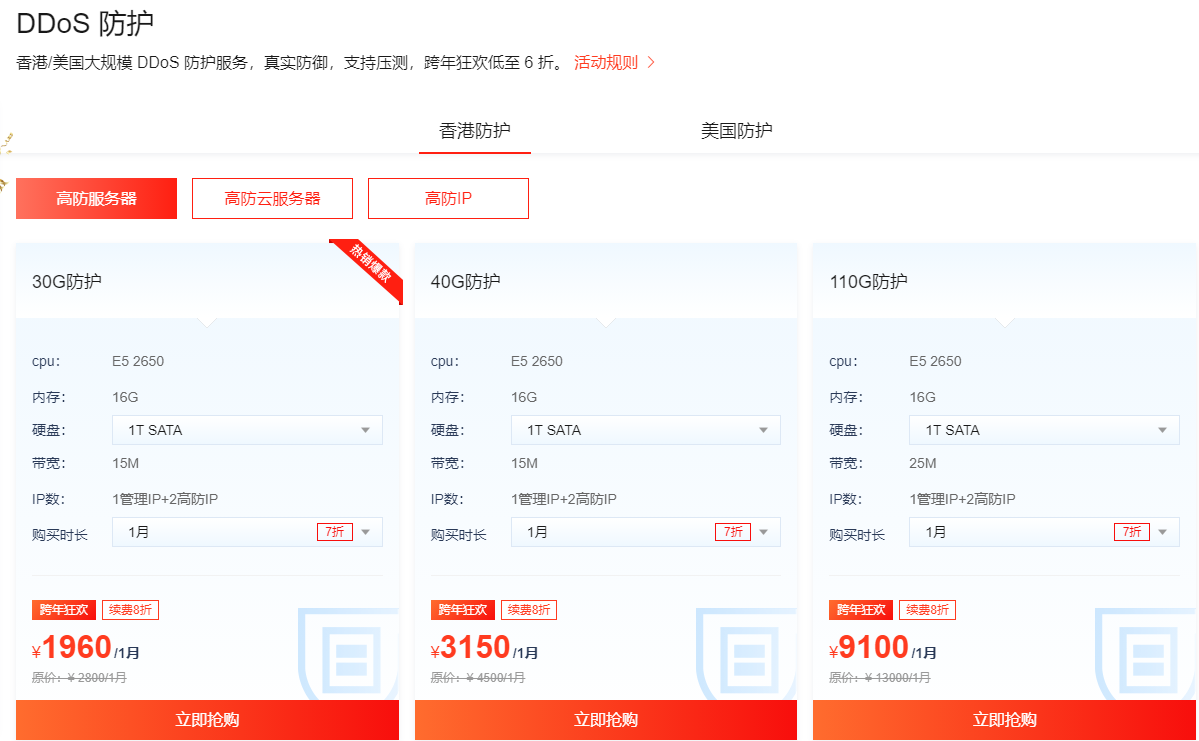
Task: Switch to the 美国防护 tab
Action: tap(736, 131)
